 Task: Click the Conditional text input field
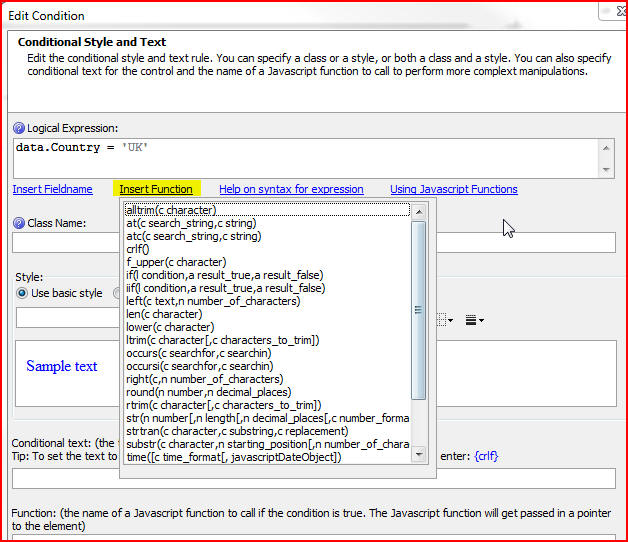[314, 479]
